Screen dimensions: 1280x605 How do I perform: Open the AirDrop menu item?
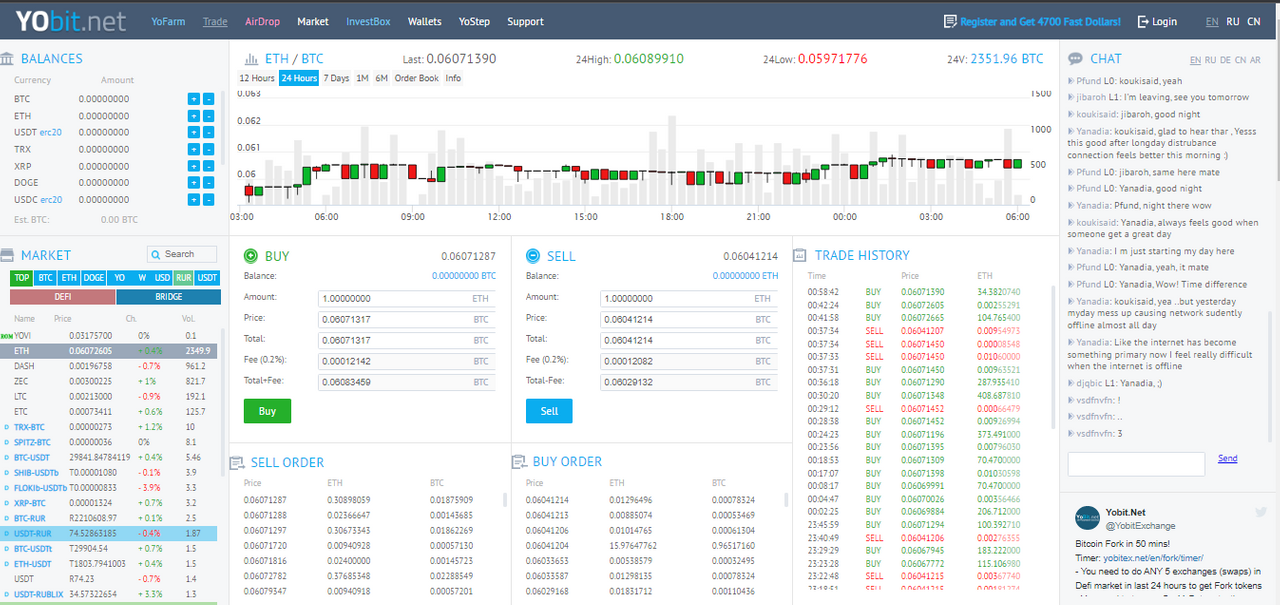coord(262,21)
